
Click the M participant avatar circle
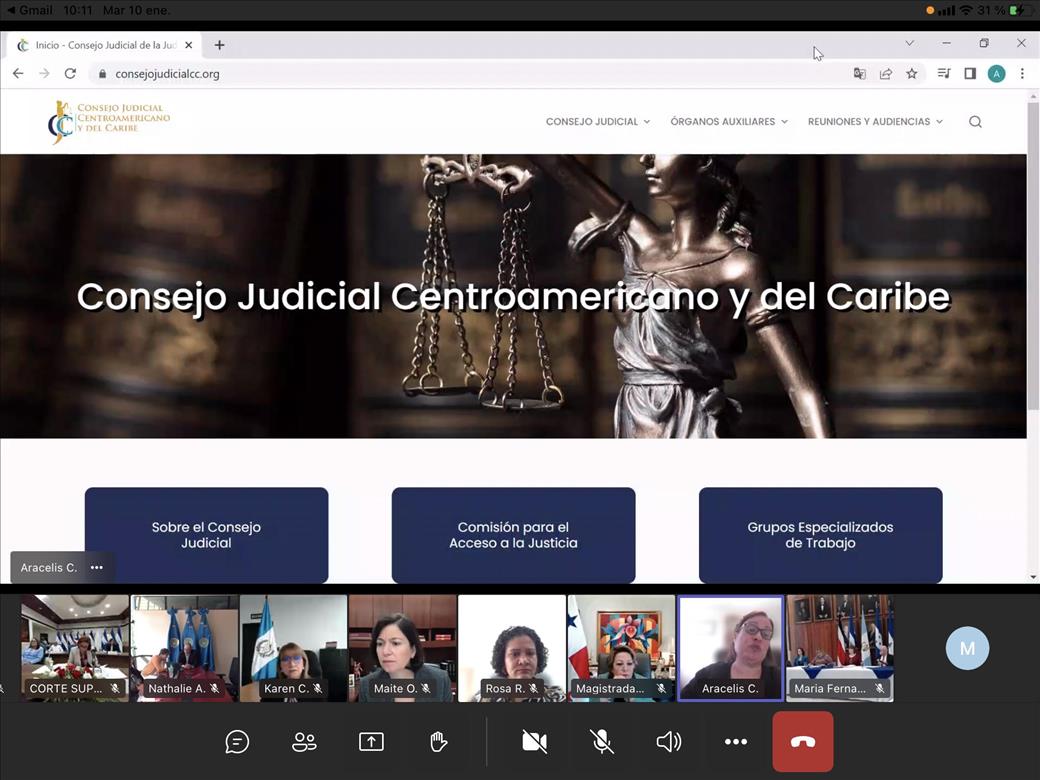[x=967, y=648]
